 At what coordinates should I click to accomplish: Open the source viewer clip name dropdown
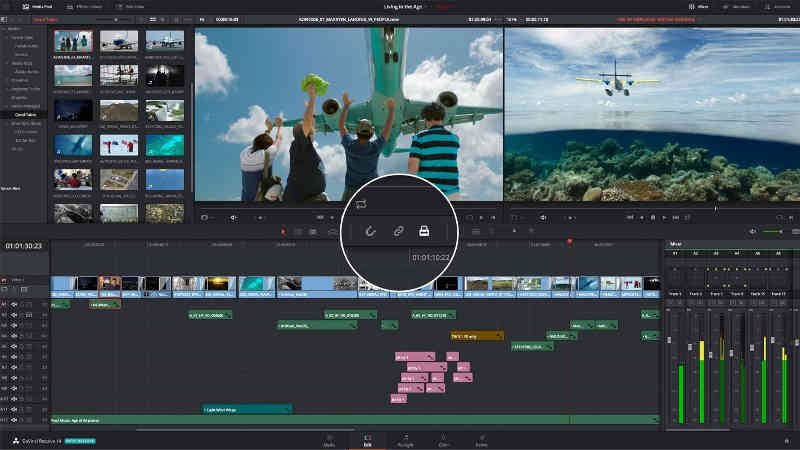pos(348,19)
